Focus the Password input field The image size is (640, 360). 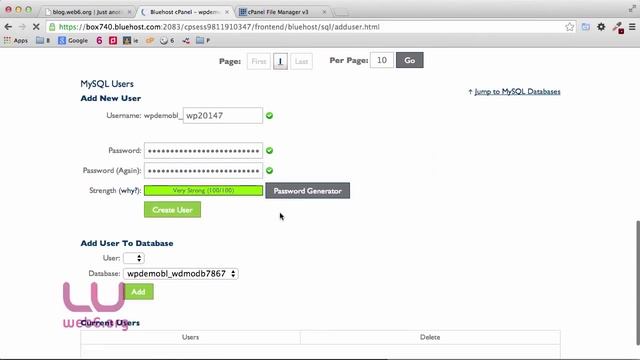(203, 151)
